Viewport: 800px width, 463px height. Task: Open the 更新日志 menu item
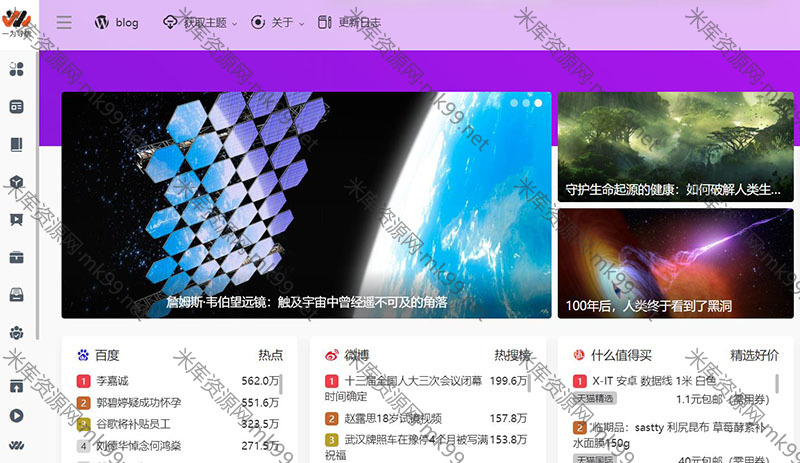(x=349, y=22)
